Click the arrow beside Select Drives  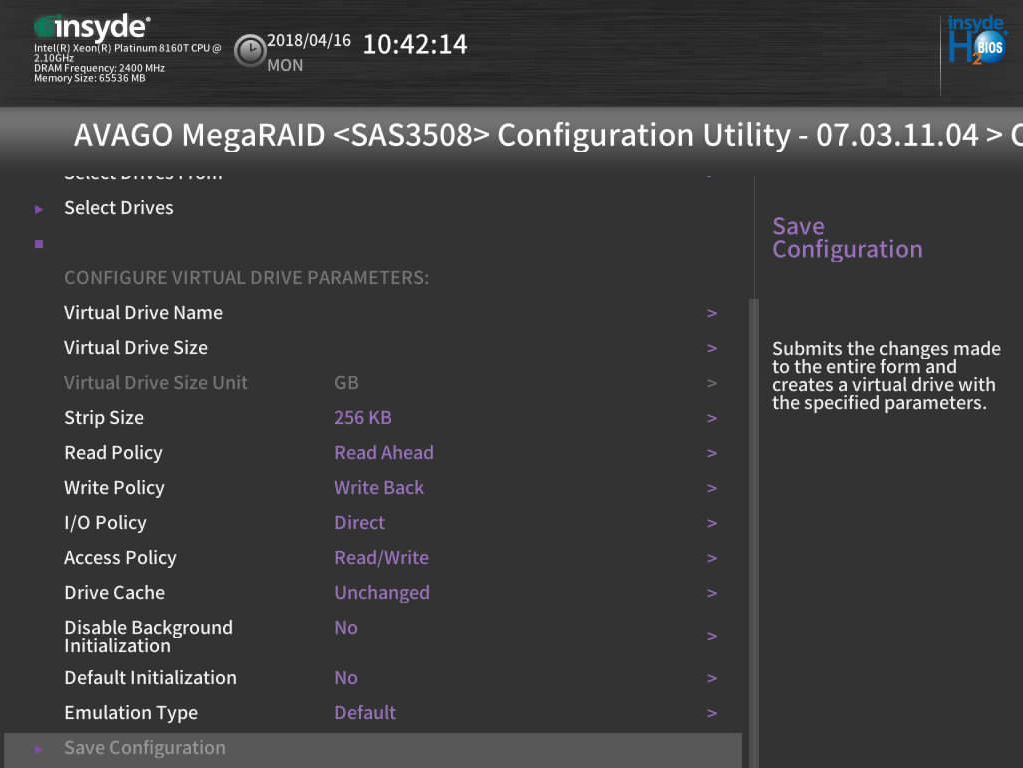click(39, 209)
